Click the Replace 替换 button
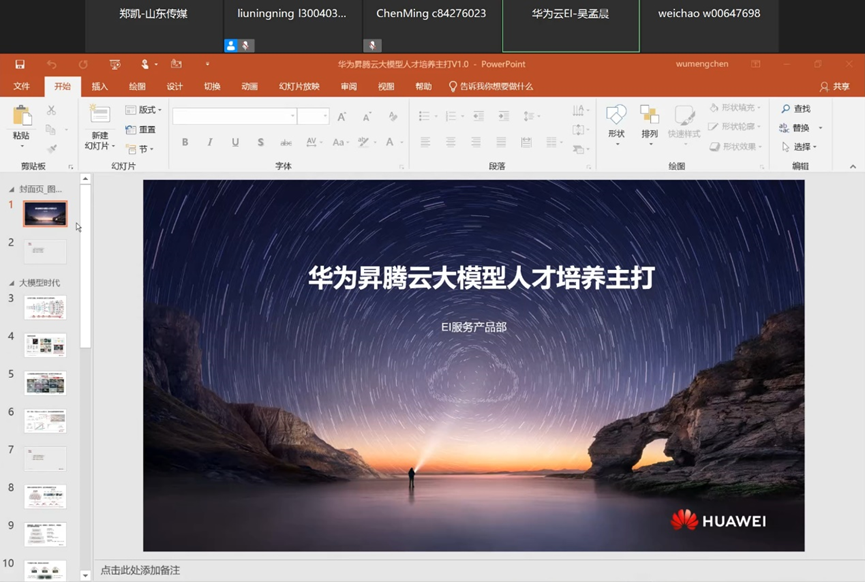The width and height of the screenshot is (865, 582). point(795,128)
